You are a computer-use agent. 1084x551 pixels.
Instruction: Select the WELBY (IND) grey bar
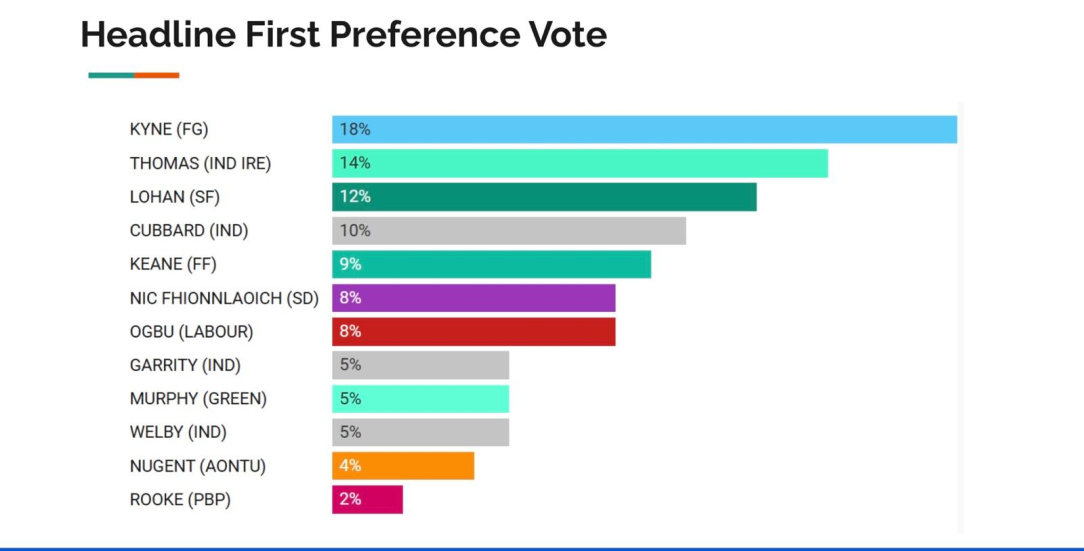420,432
